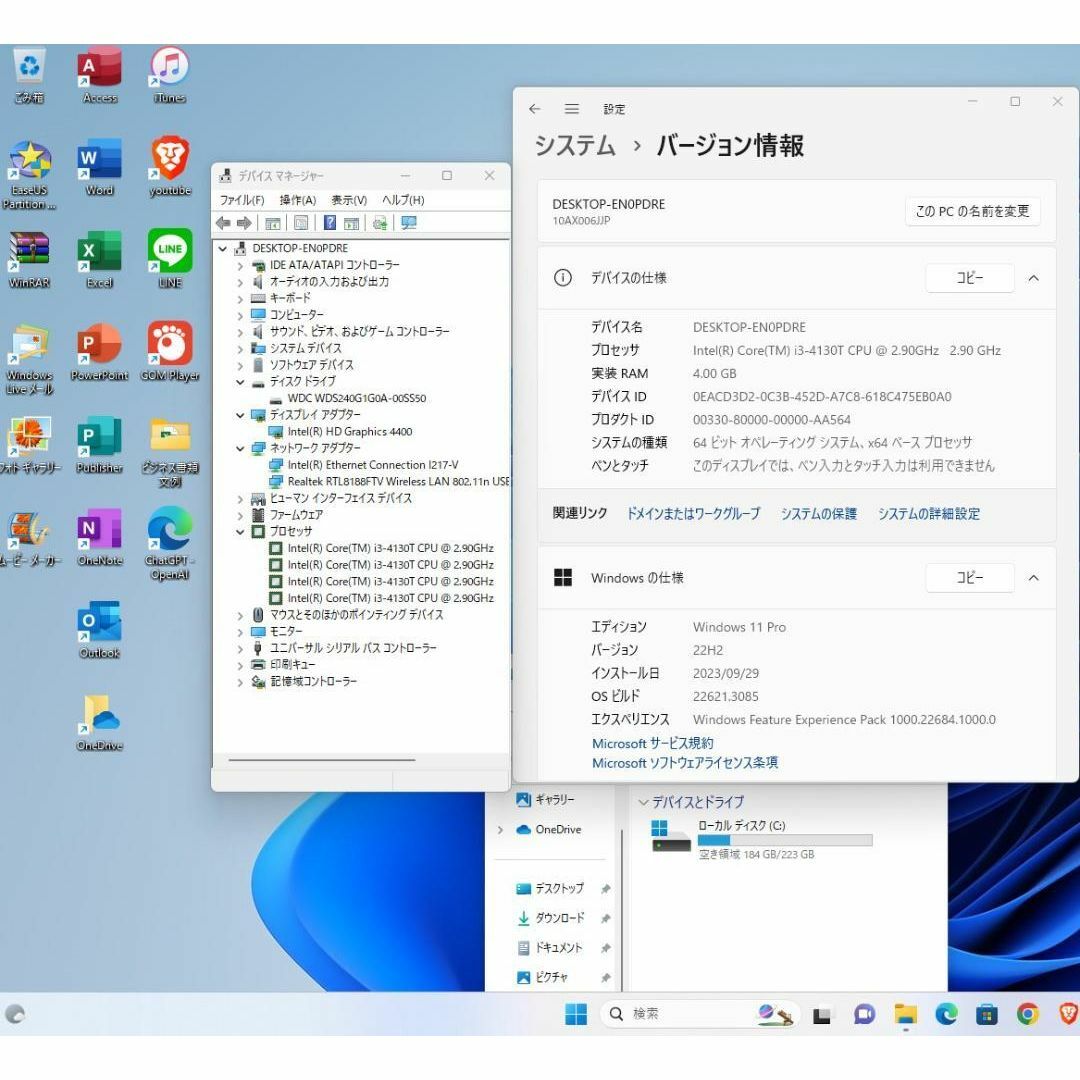Screen dimensions: 1080x1080
Task: Open the ChatGPT - OpenAI shortcut
Action: point(169,543)
